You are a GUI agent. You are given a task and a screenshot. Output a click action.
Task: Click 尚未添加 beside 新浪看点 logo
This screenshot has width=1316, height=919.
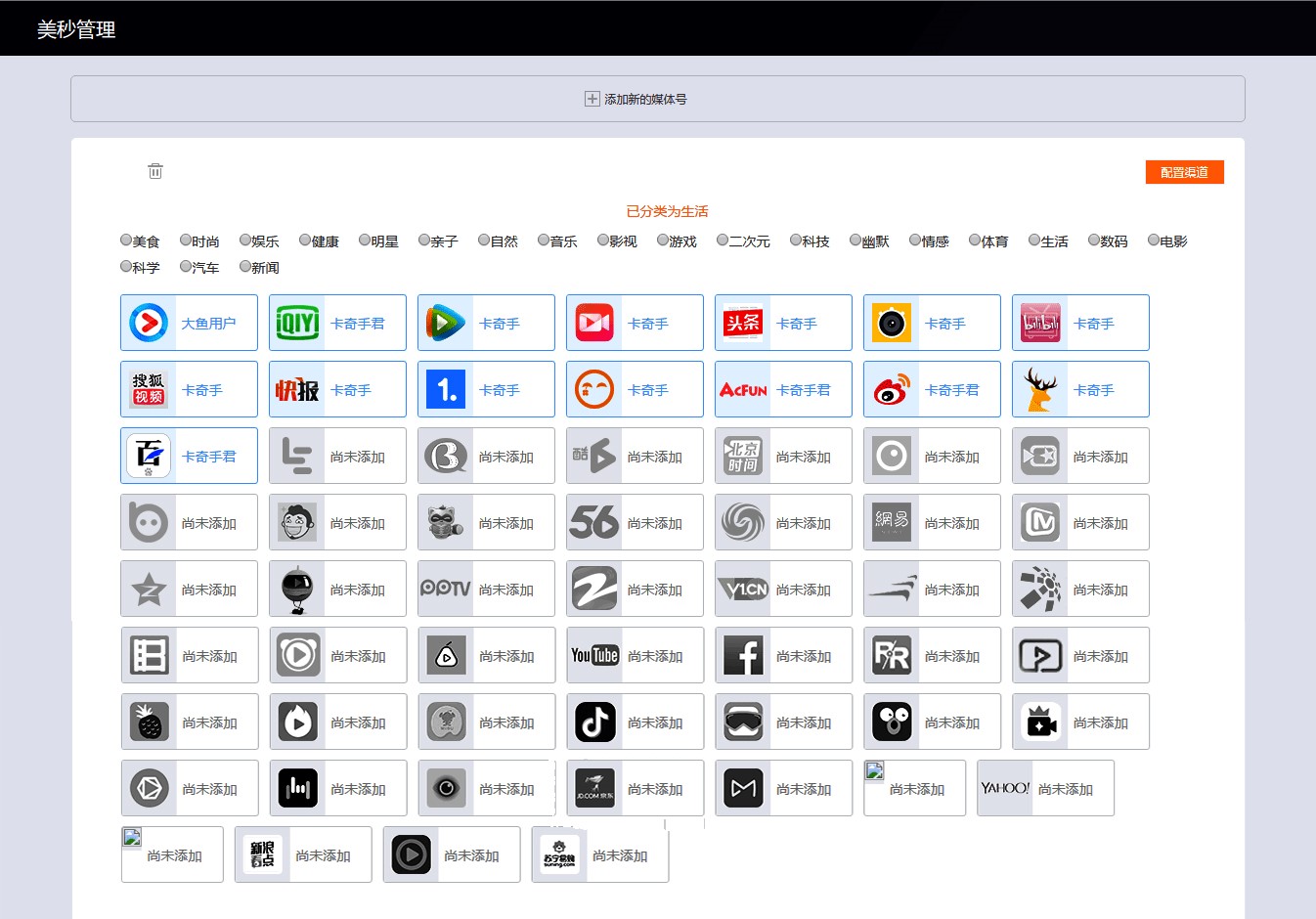click(323, 855)
